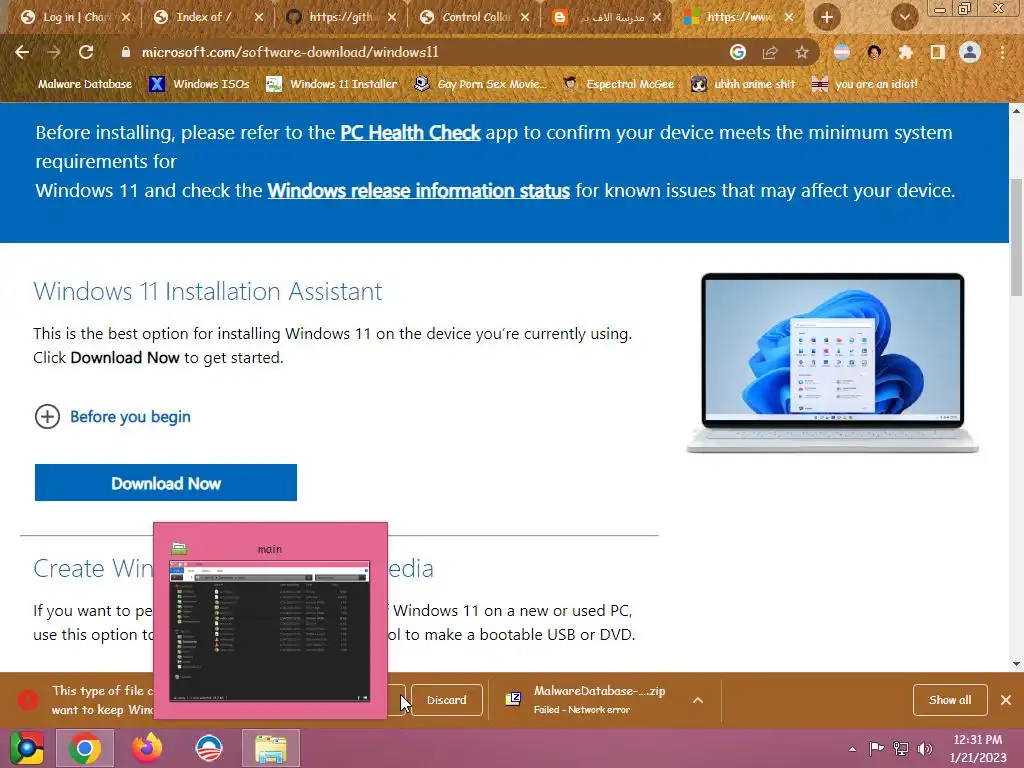1024x768 pixels.
Task: Click the taskbar clock and date
Action: coord(978,748)
